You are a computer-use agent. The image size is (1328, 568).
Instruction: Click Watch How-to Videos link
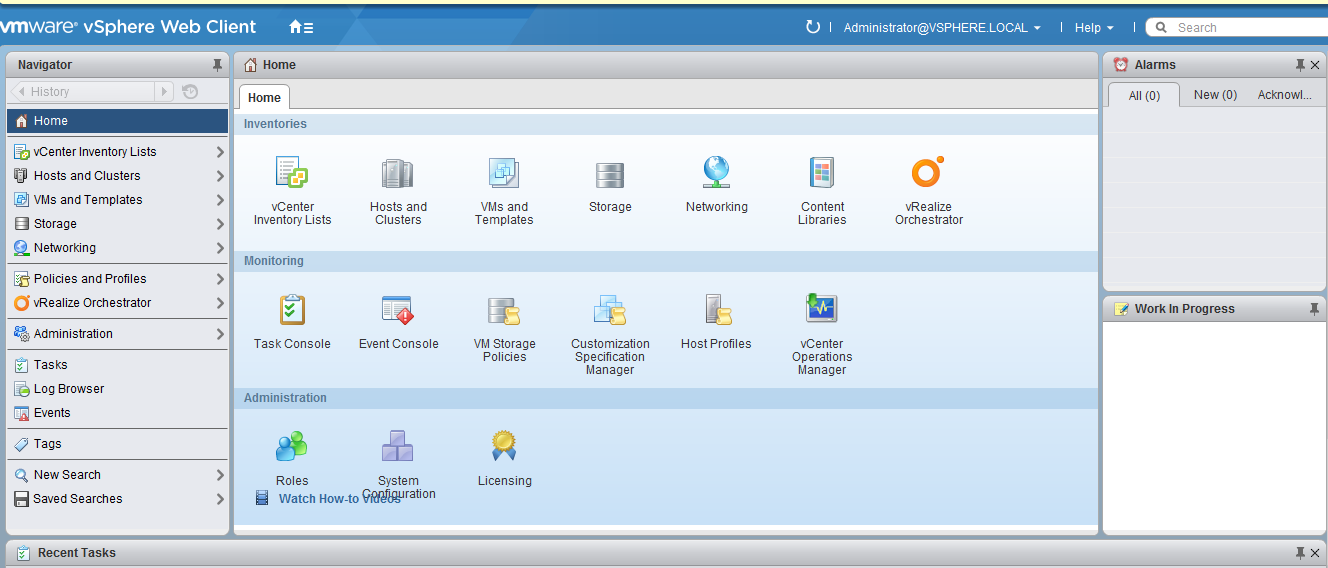point(340,499)
